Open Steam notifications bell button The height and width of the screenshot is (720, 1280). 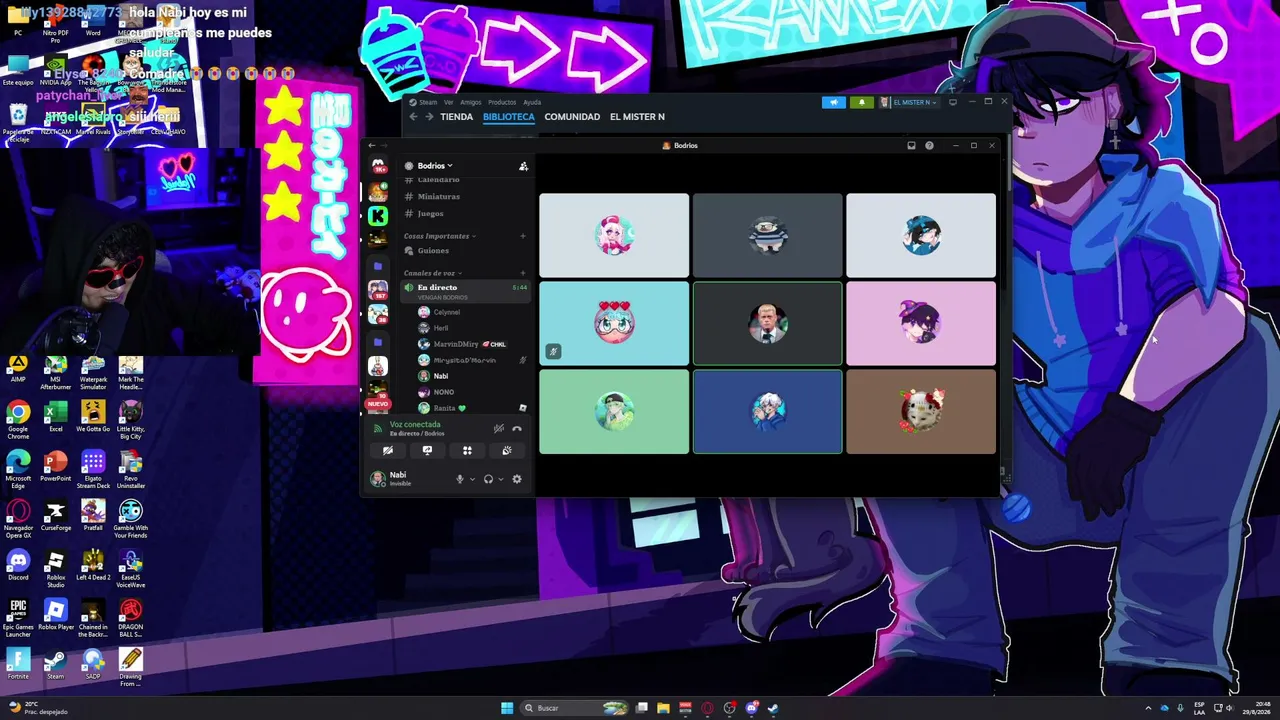pyautogui.click(x=861, y=102)
